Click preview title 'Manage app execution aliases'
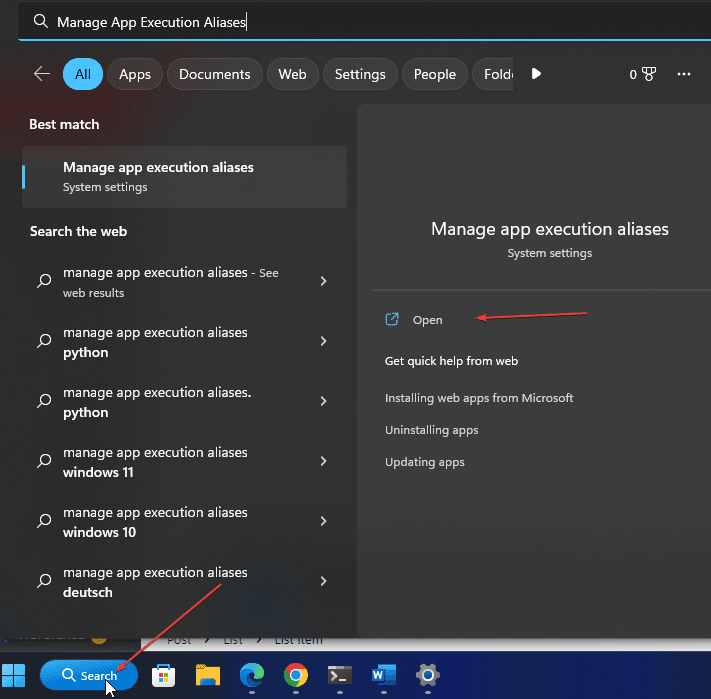 click(x=550, y=229)
